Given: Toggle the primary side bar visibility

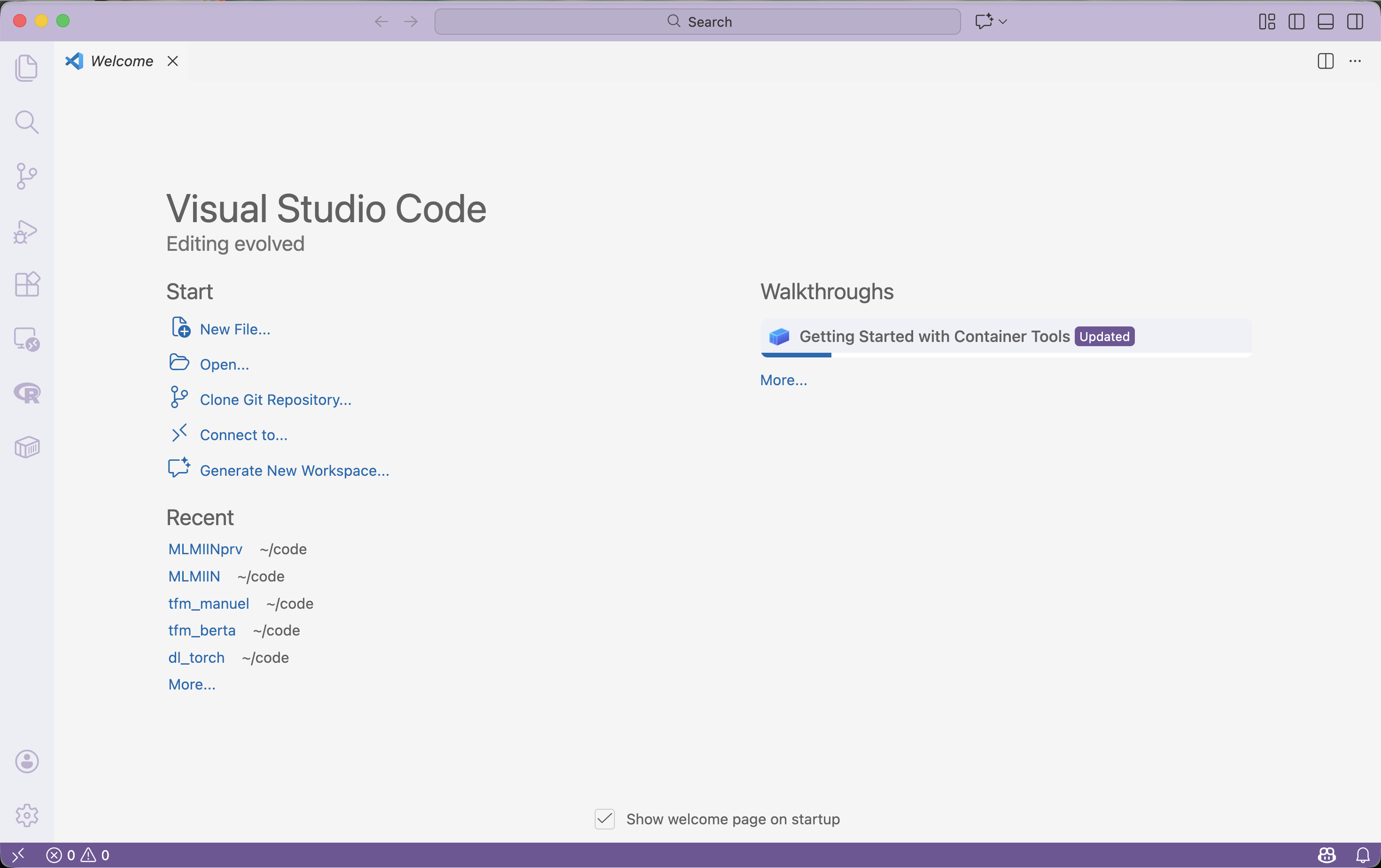Looking at the screenshot, I should [x=1296, y=22].
